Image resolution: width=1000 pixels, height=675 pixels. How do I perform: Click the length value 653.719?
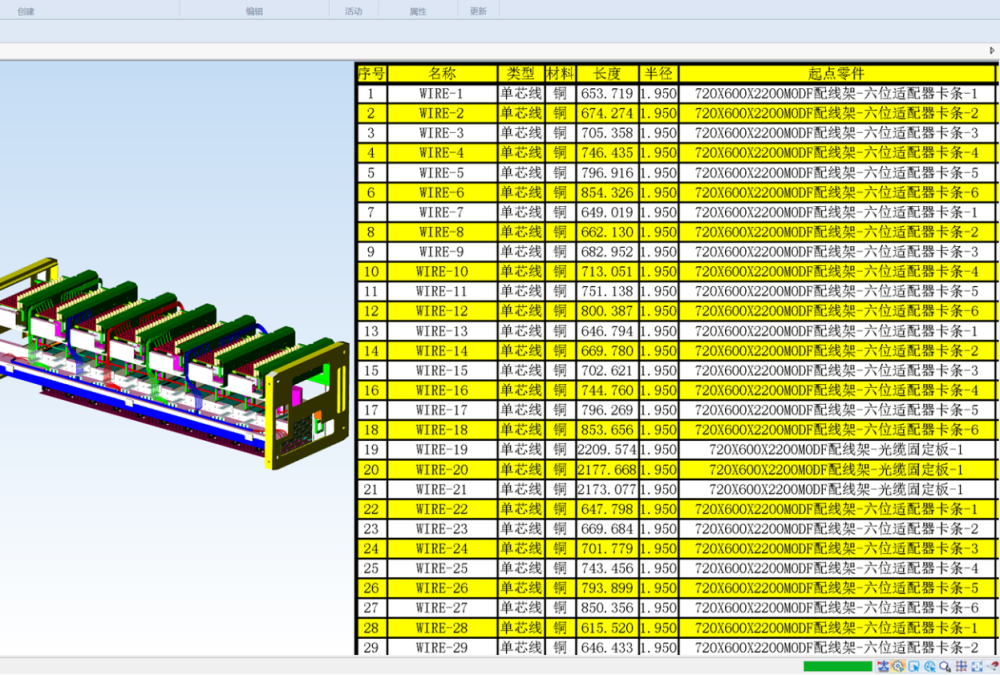point(607,93)
